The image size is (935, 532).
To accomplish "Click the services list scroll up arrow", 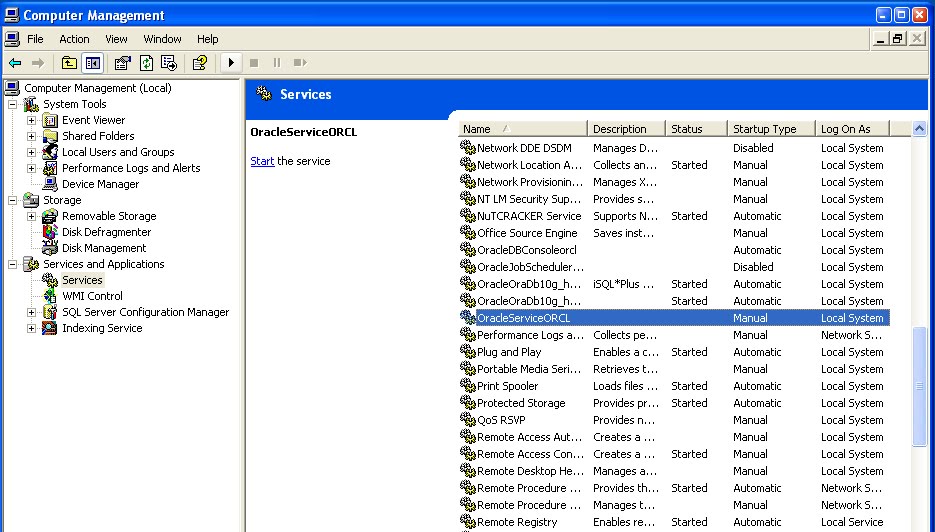I will (919, 128).
